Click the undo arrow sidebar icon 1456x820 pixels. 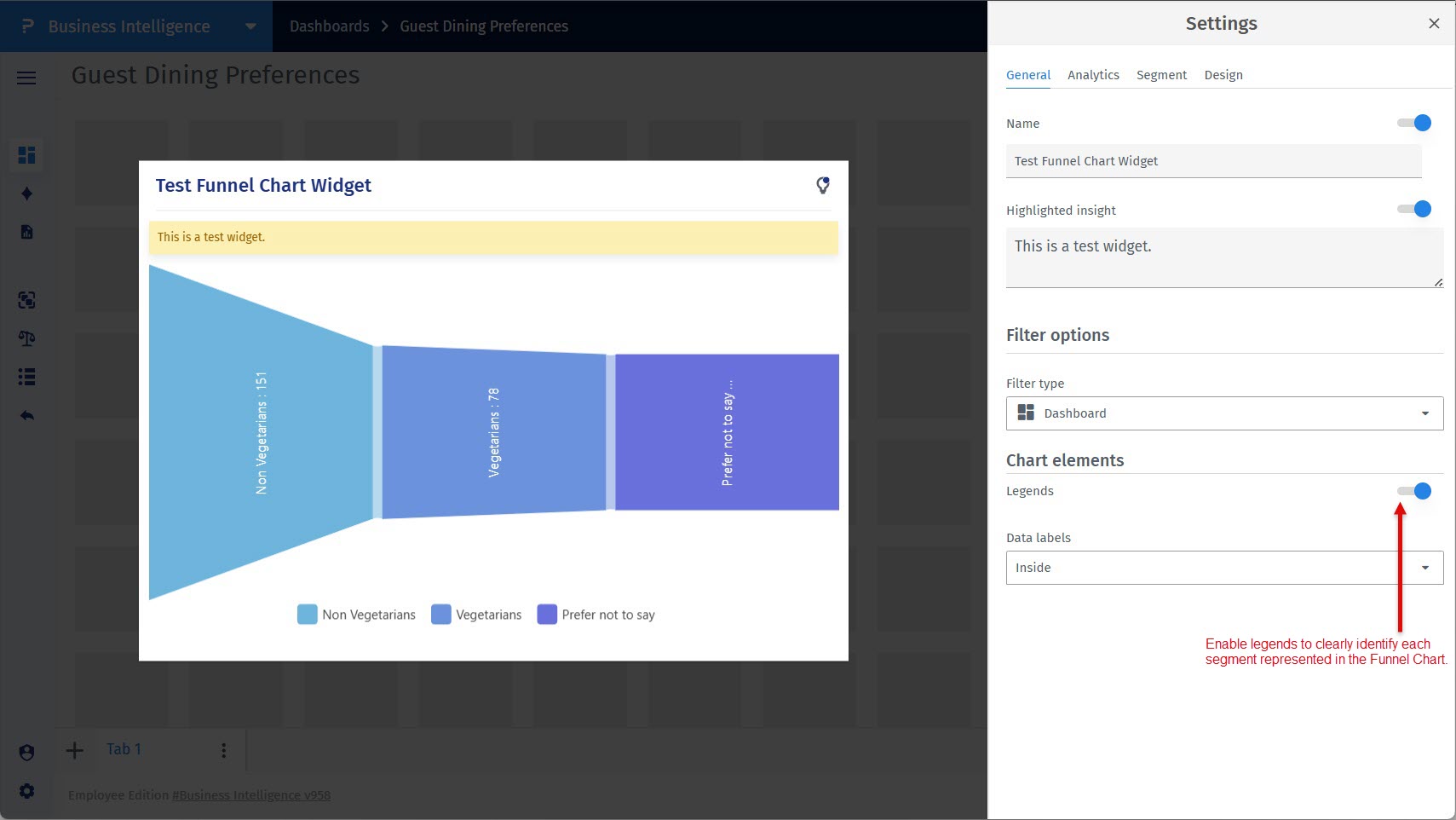[x=27, y=416]
